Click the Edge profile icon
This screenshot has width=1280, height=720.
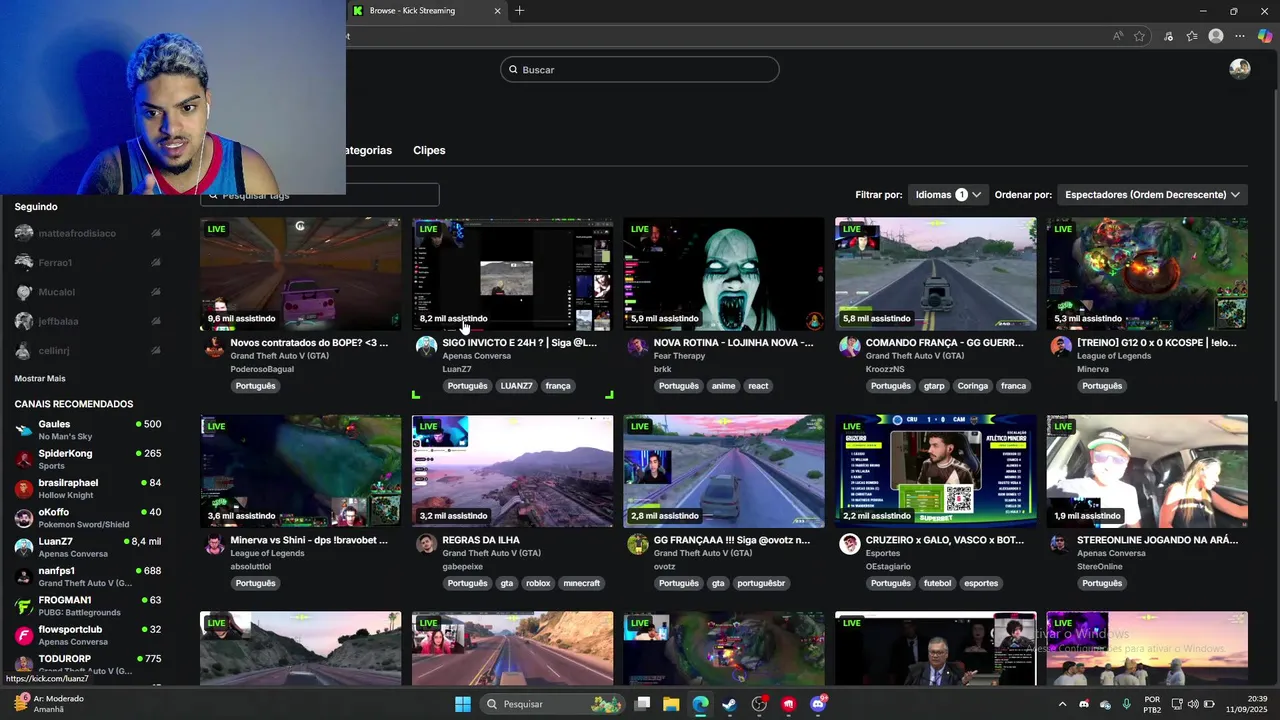[x=1216, y=36]
